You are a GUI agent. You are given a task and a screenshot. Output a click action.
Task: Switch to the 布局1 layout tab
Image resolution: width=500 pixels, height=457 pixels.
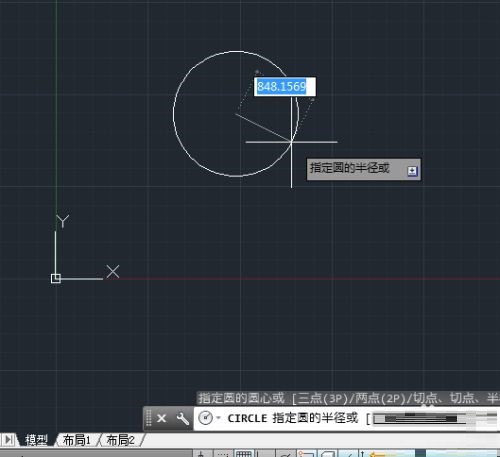point(77,440)
